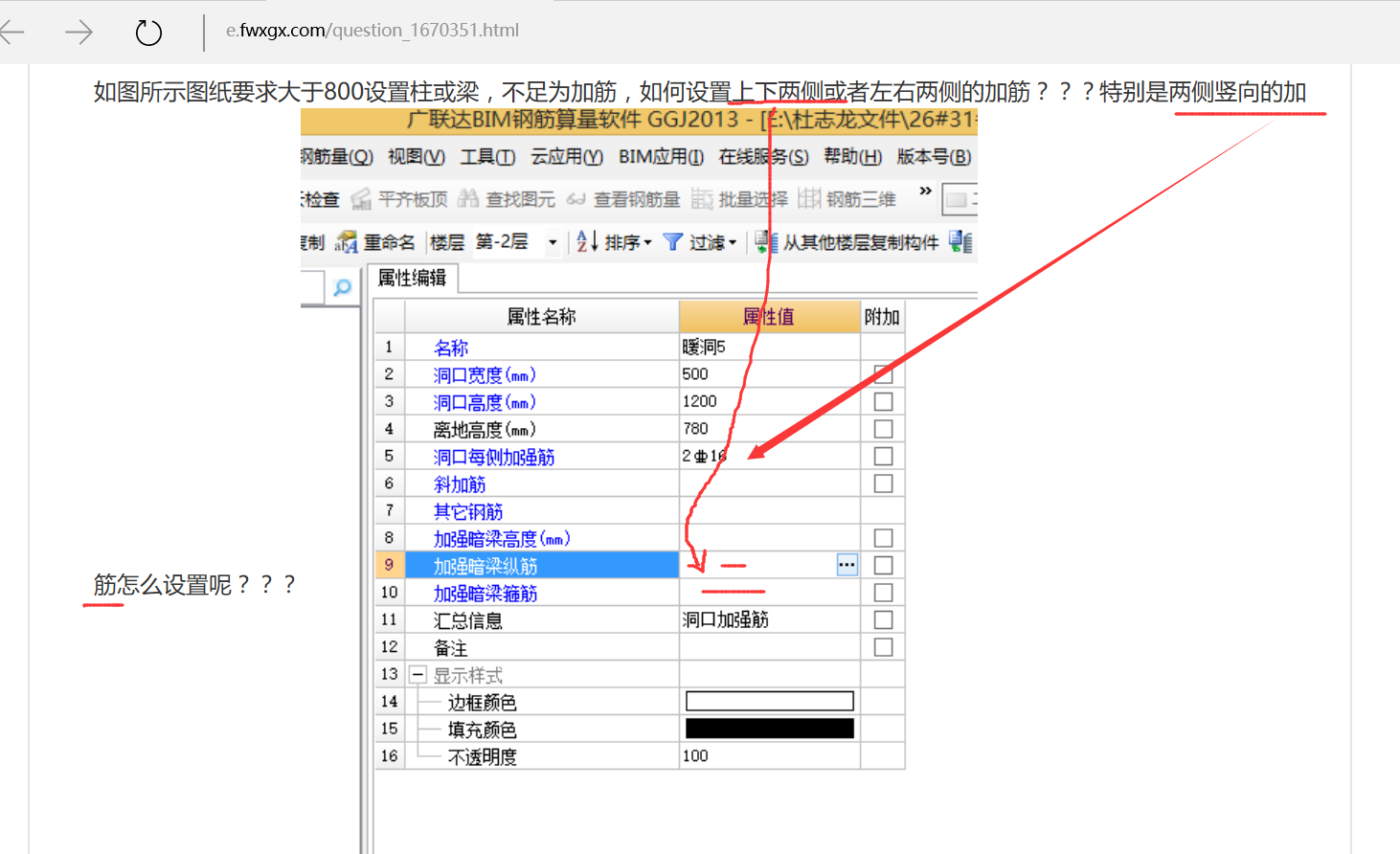Open the 云应用(Y) menu
1400x854 pixels.
567,157
